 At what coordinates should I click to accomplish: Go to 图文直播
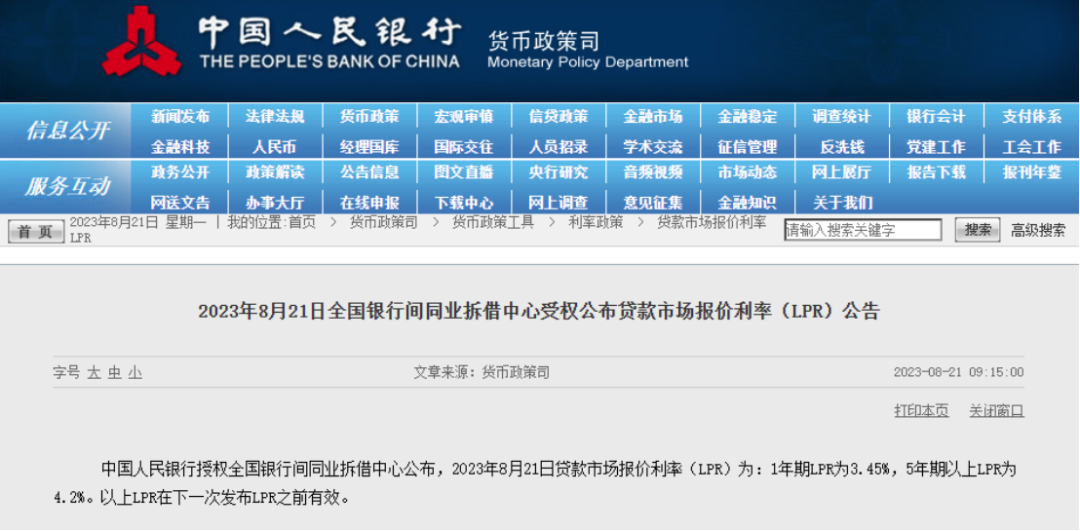click(463, 172)
